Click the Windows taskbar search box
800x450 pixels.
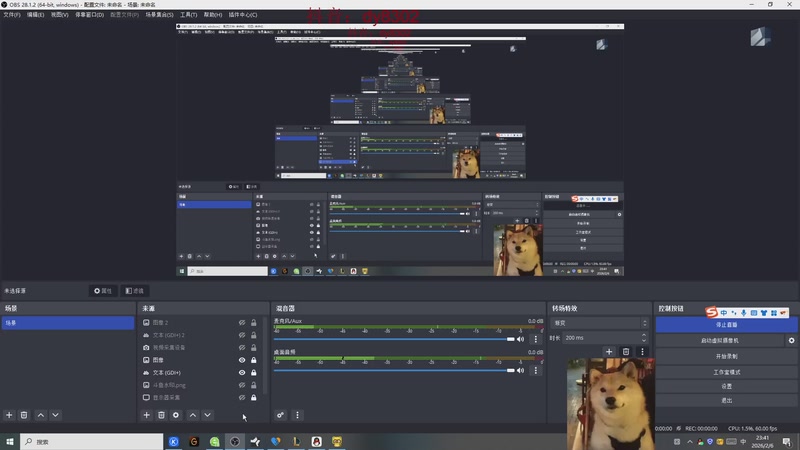pyautogui.click(x=92, y=441)
